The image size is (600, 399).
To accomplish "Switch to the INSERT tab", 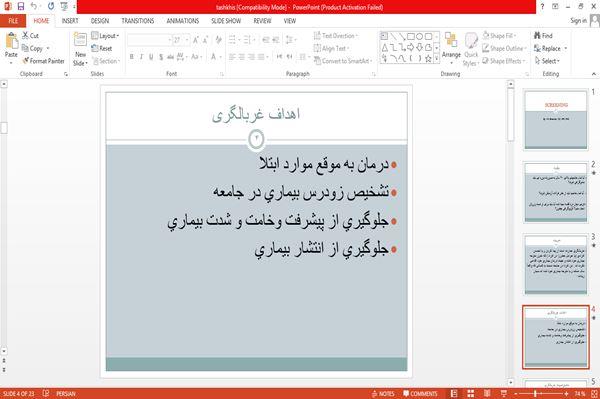I will (x=70, y=21).
